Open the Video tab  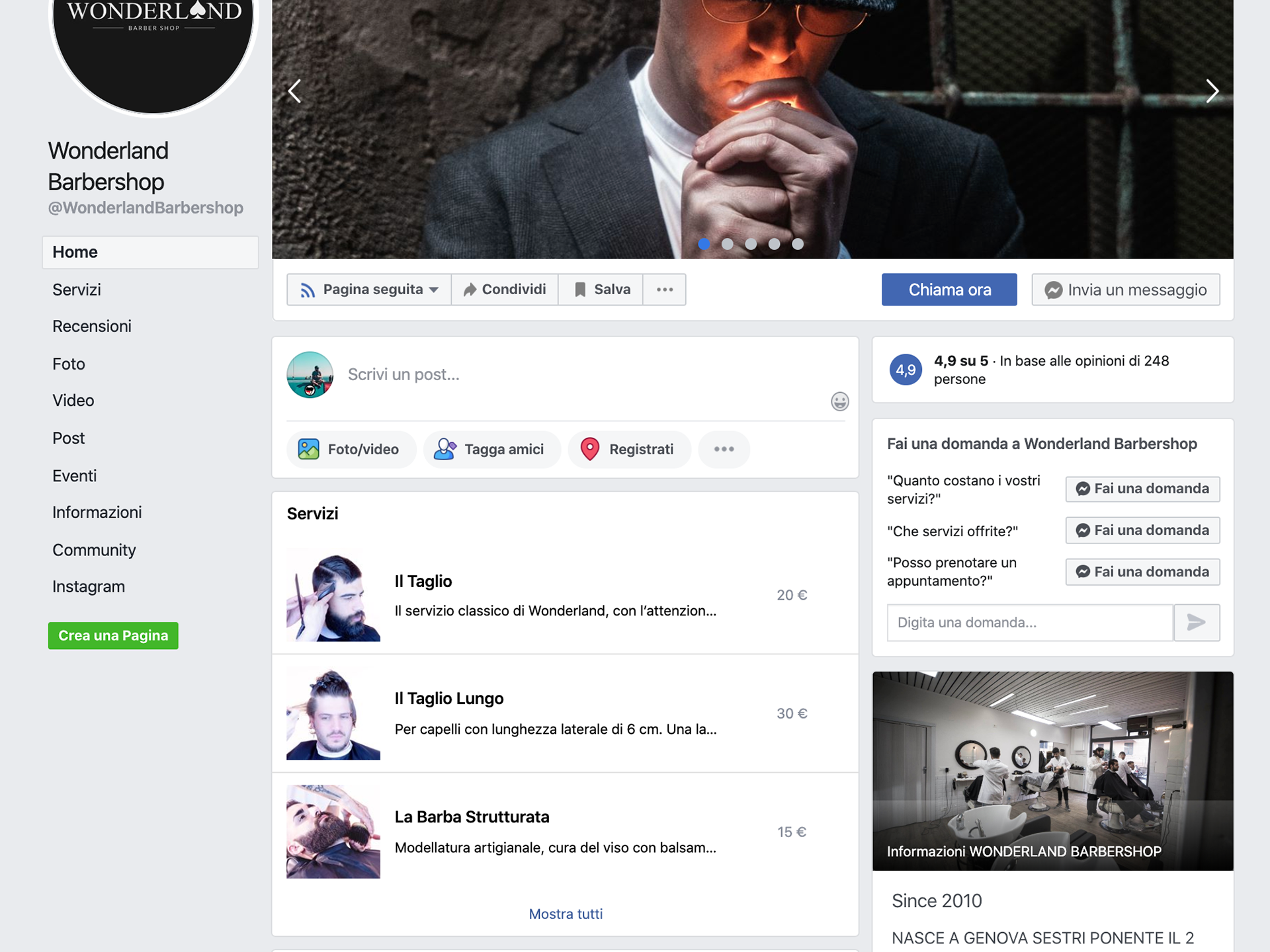[73, 400]
